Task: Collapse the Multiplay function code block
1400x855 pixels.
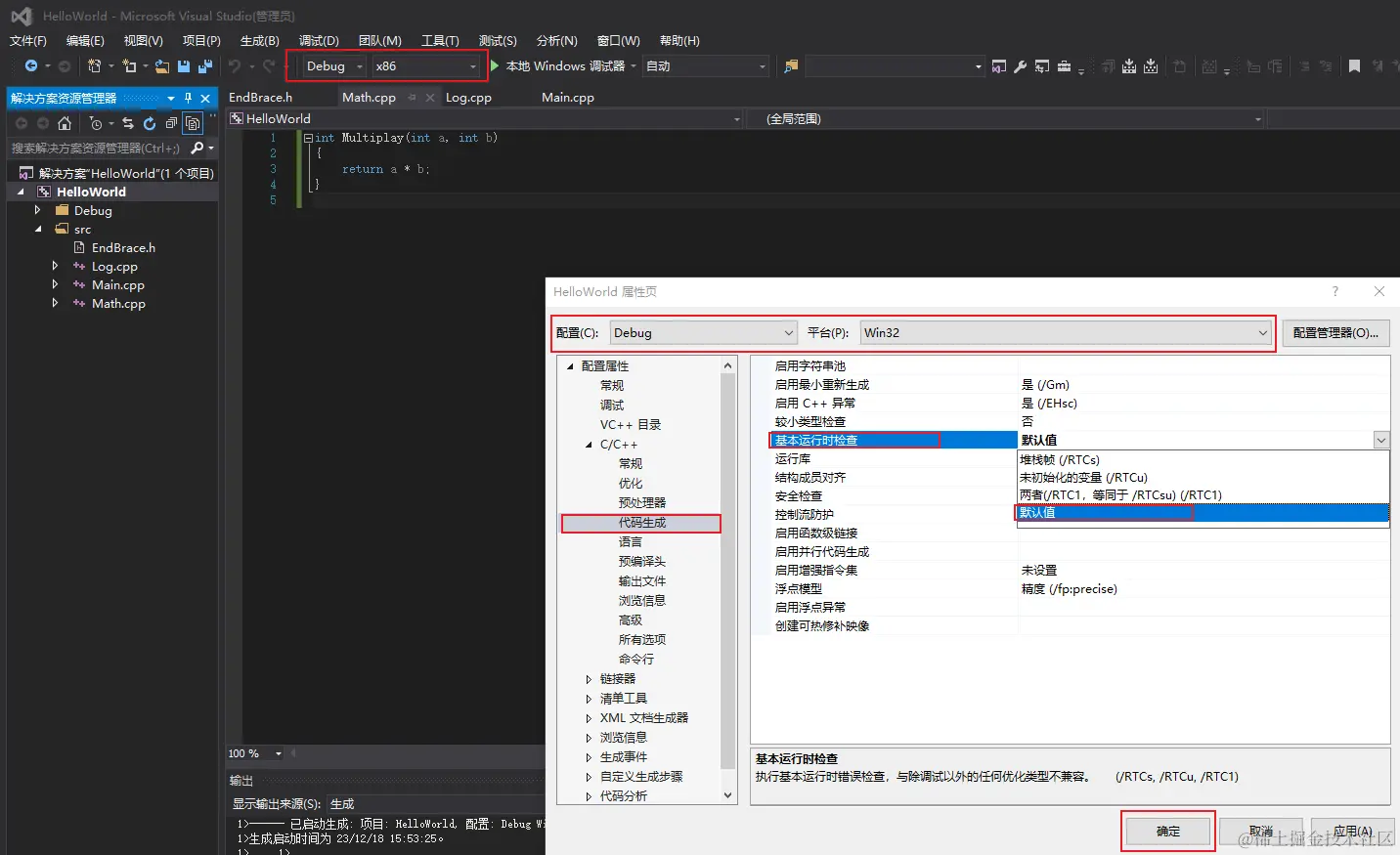Action: coord(308,138)
